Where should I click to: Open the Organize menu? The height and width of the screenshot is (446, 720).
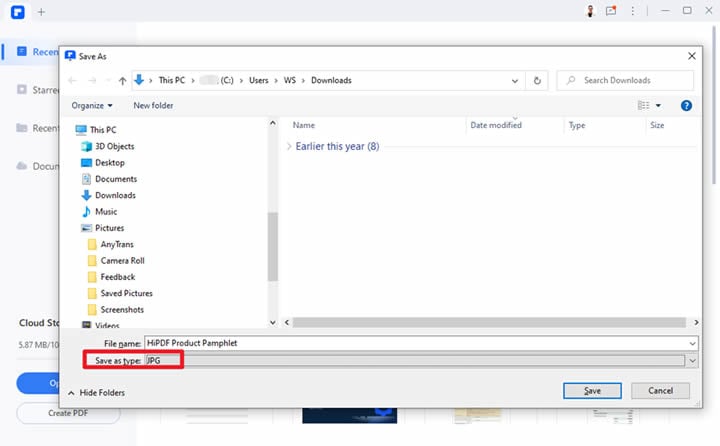pyautogui.click(x=92, y=106)
